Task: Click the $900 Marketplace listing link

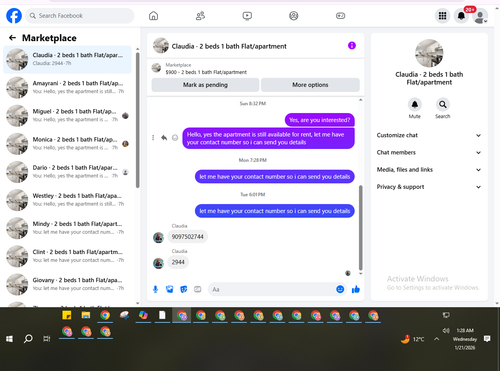Action: (206, 72)
